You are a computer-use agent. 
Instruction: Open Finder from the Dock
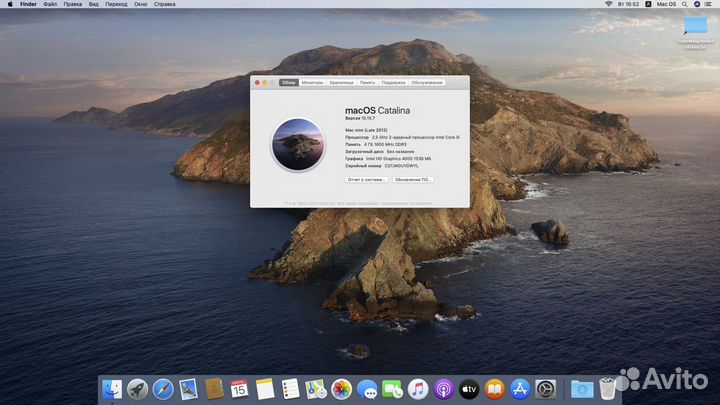tap(112, 389)
